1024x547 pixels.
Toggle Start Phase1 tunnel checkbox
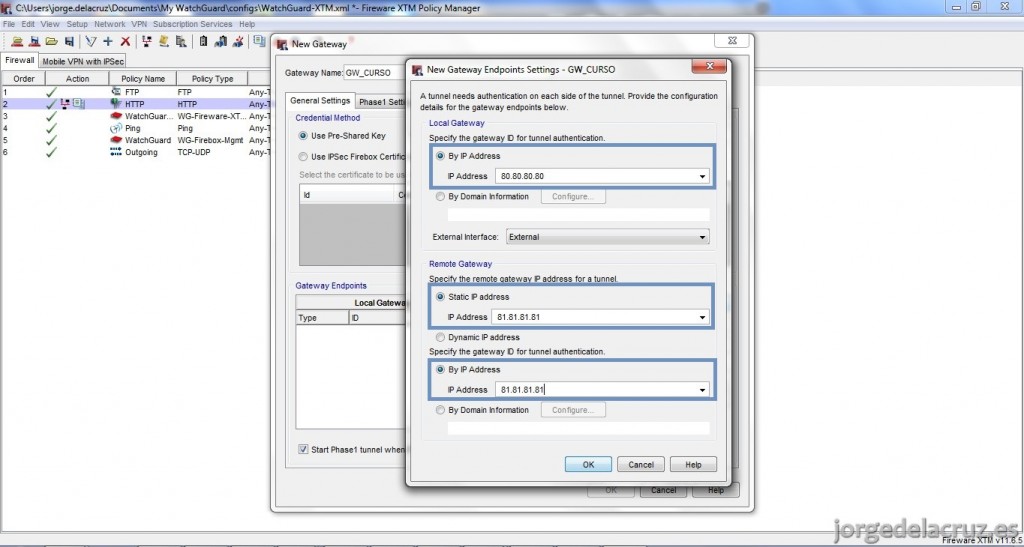tap(303, 449)
